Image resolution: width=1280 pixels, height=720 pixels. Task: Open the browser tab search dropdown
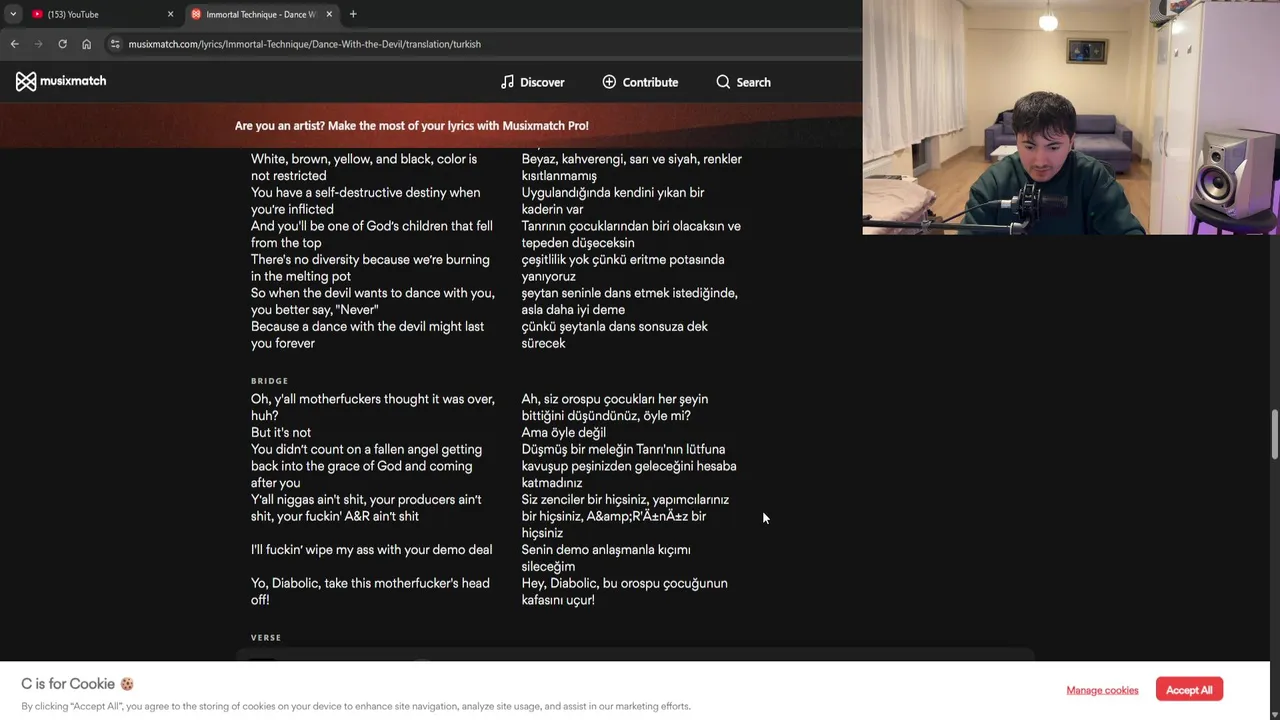point(13,14)
